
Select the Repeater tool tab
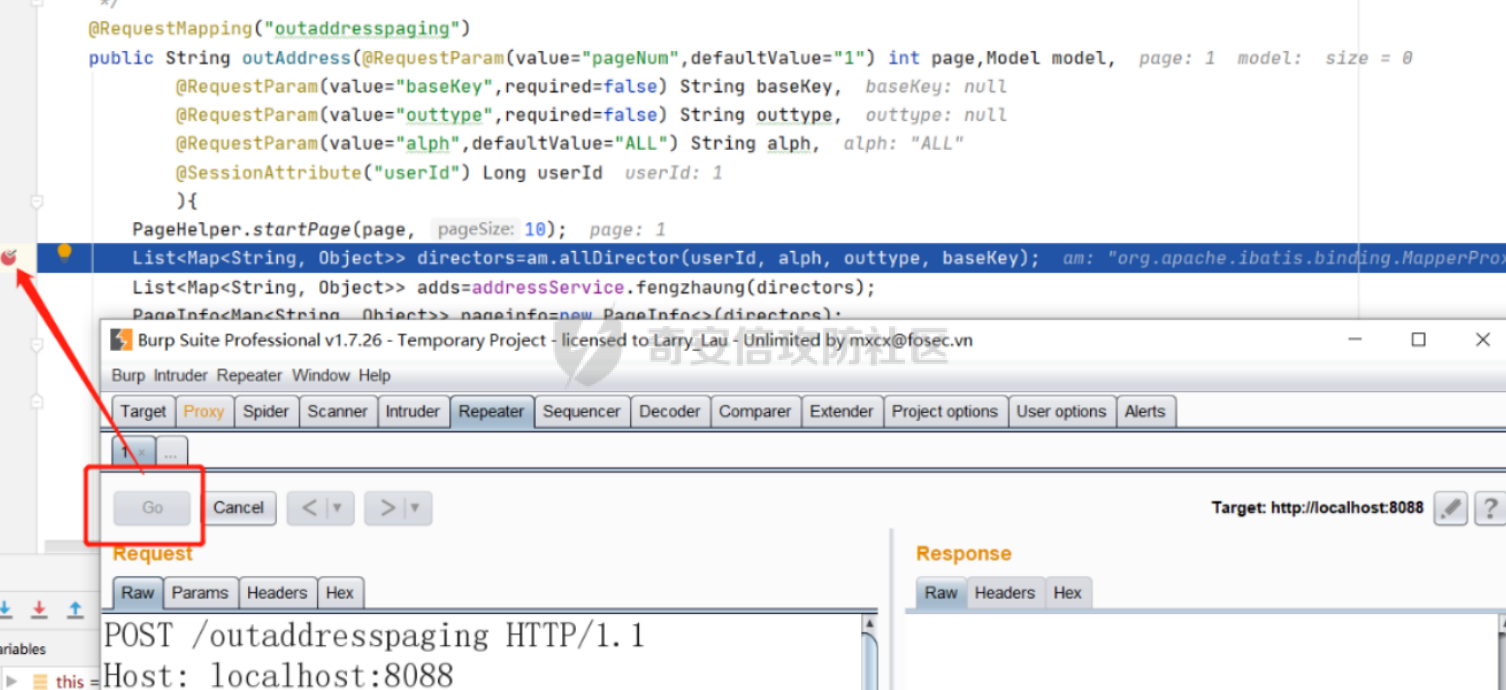491,411
